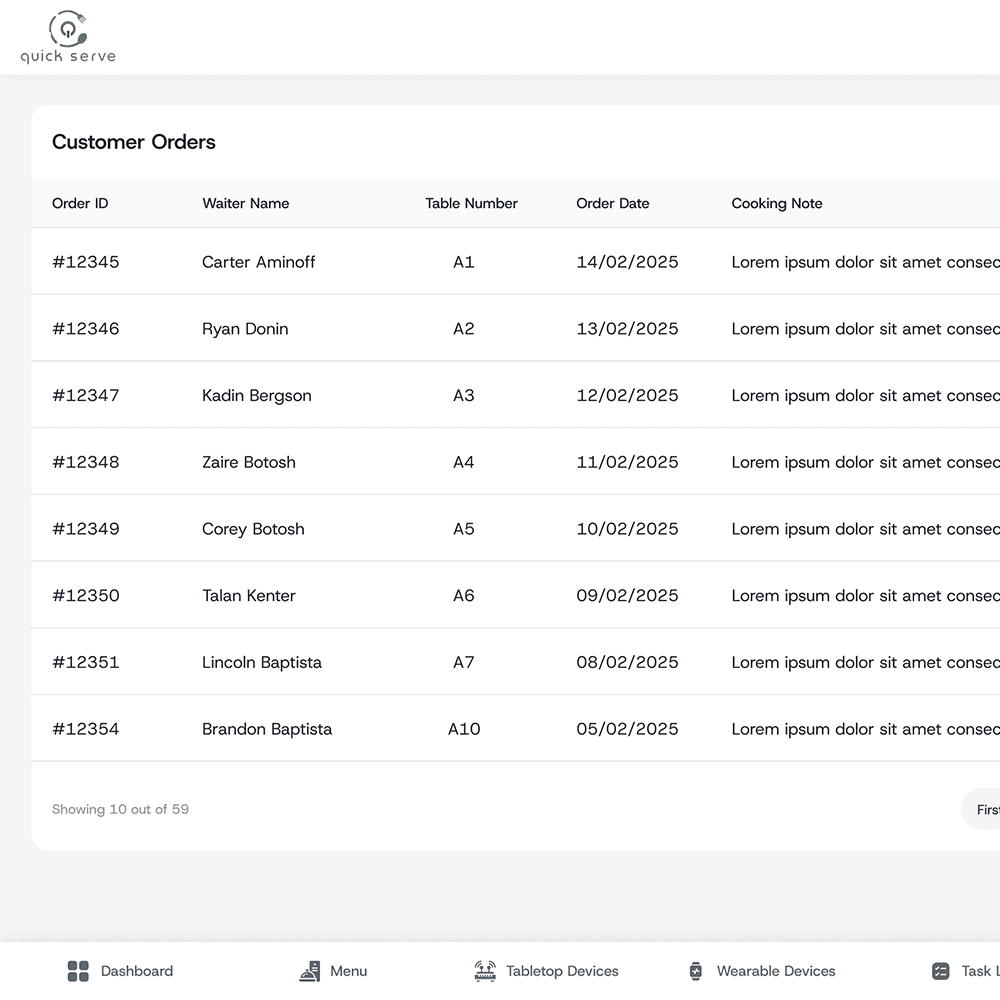The height and width of the screenshot is (1000, 1000).
Task: Select waiter Carter Aminoff in the table
Action: tap(258, 262)
